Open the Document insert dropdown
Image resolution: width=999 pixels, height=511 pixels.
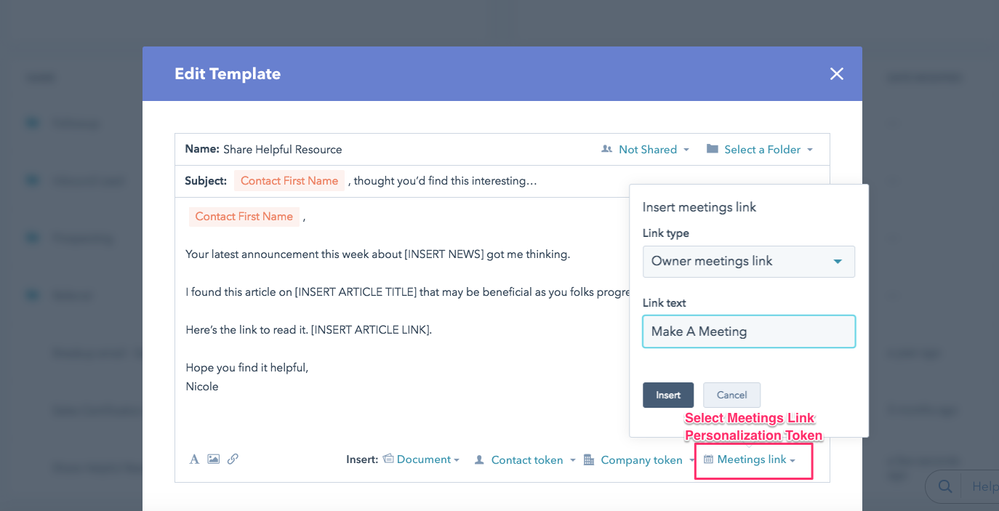(x=421, y=459)
